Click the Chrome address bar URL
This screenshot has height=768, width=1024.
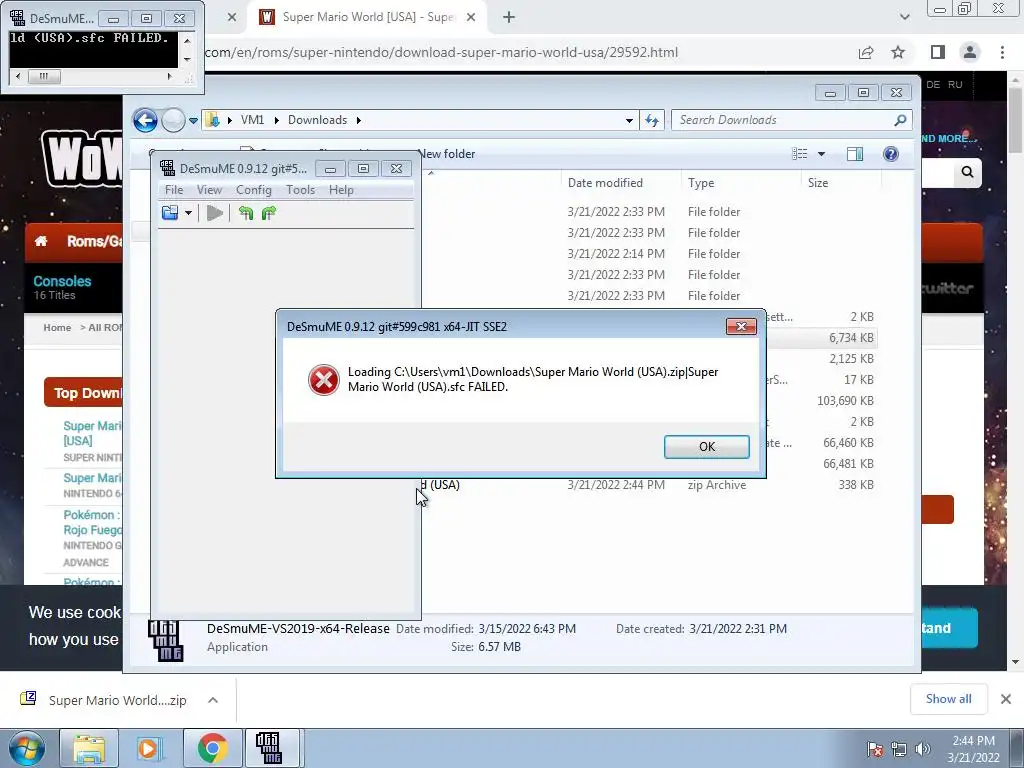441,53
